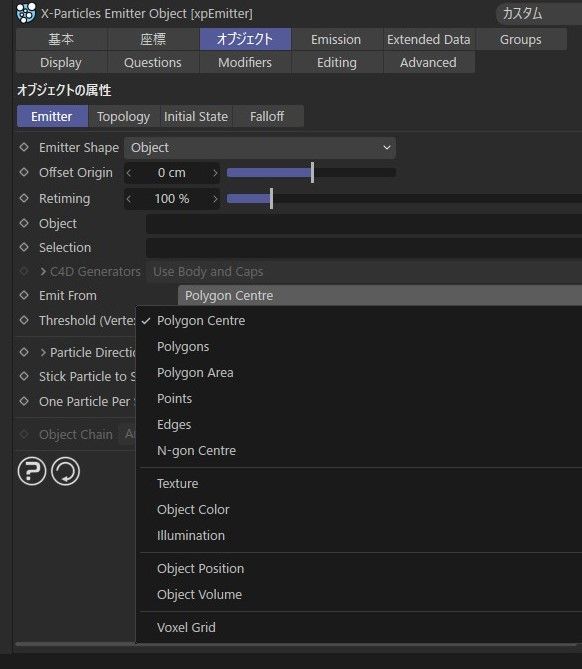Image resolution: width=582 pixels, height=669 pixels.
Task: Open the Groups tab
Action: [521, 39]
